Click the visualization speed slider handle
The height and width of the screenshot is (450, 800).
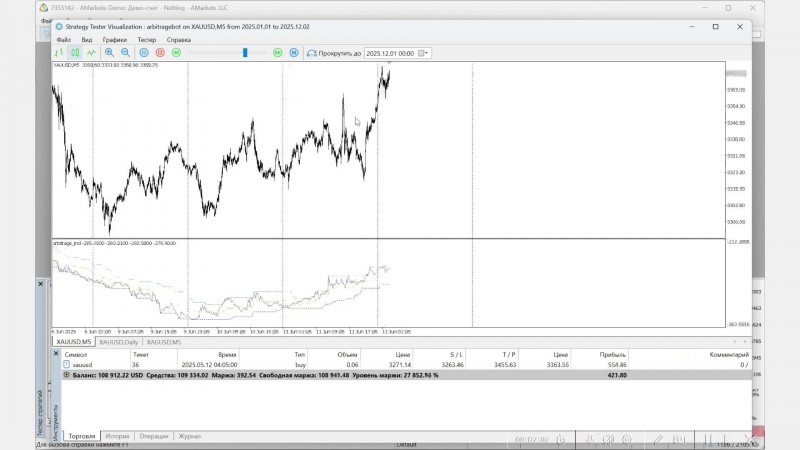245,53
